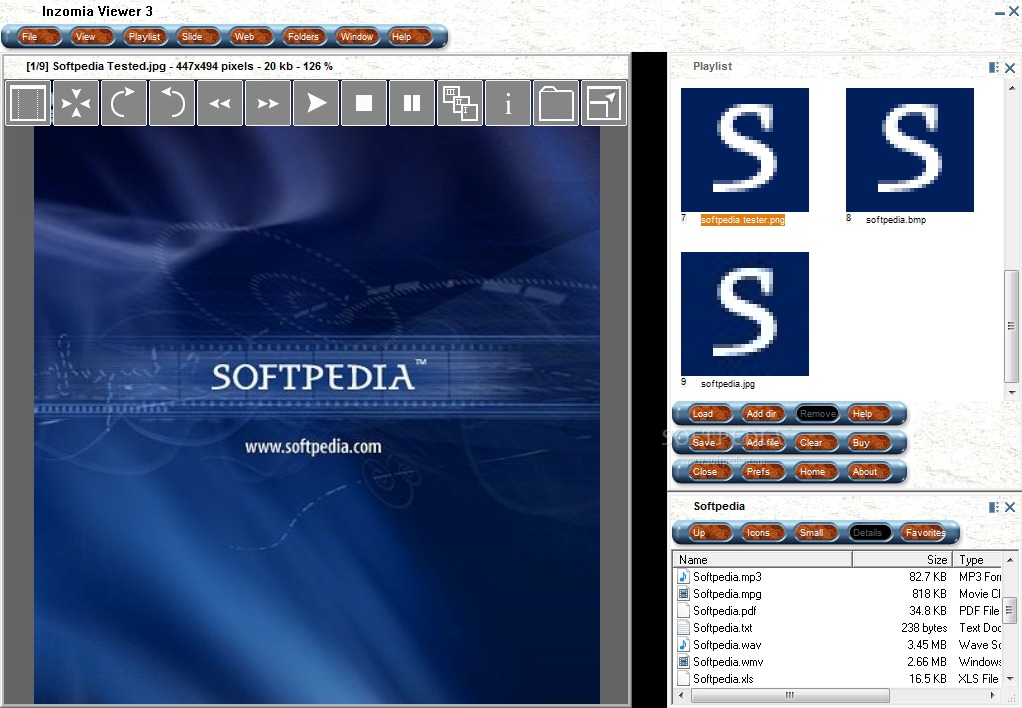Switch folder view to Icons
The width and height of the screenshot is (1022, 708).
763,532
